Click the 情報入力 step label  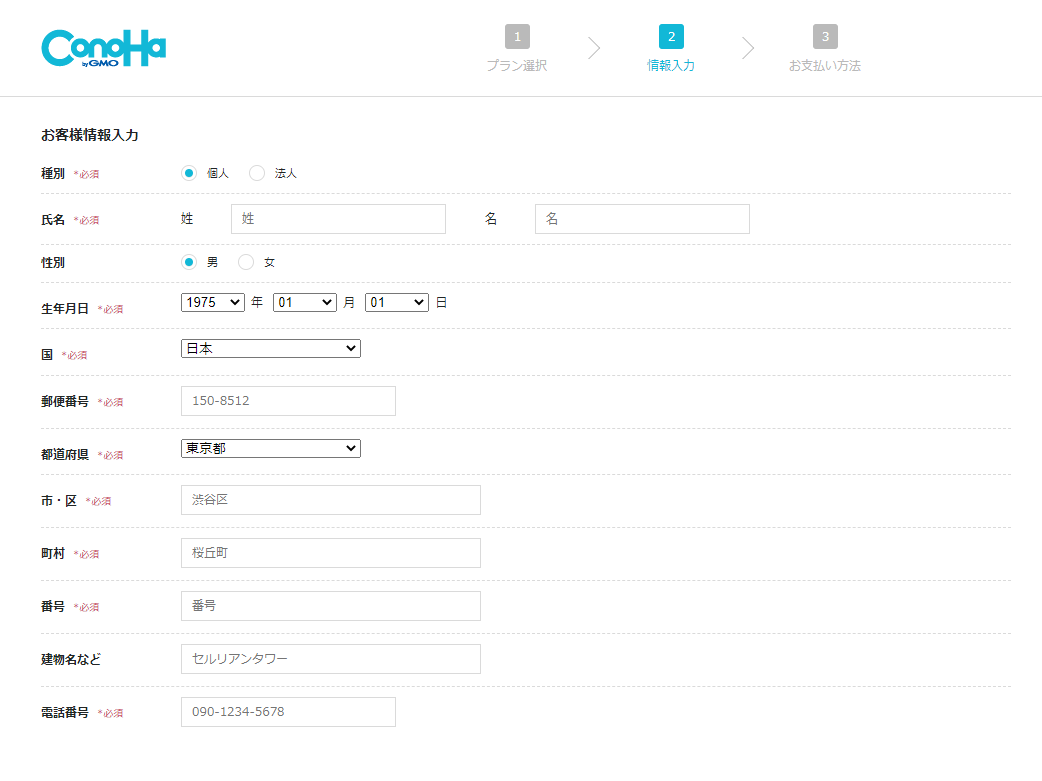(x=671, y=65)
